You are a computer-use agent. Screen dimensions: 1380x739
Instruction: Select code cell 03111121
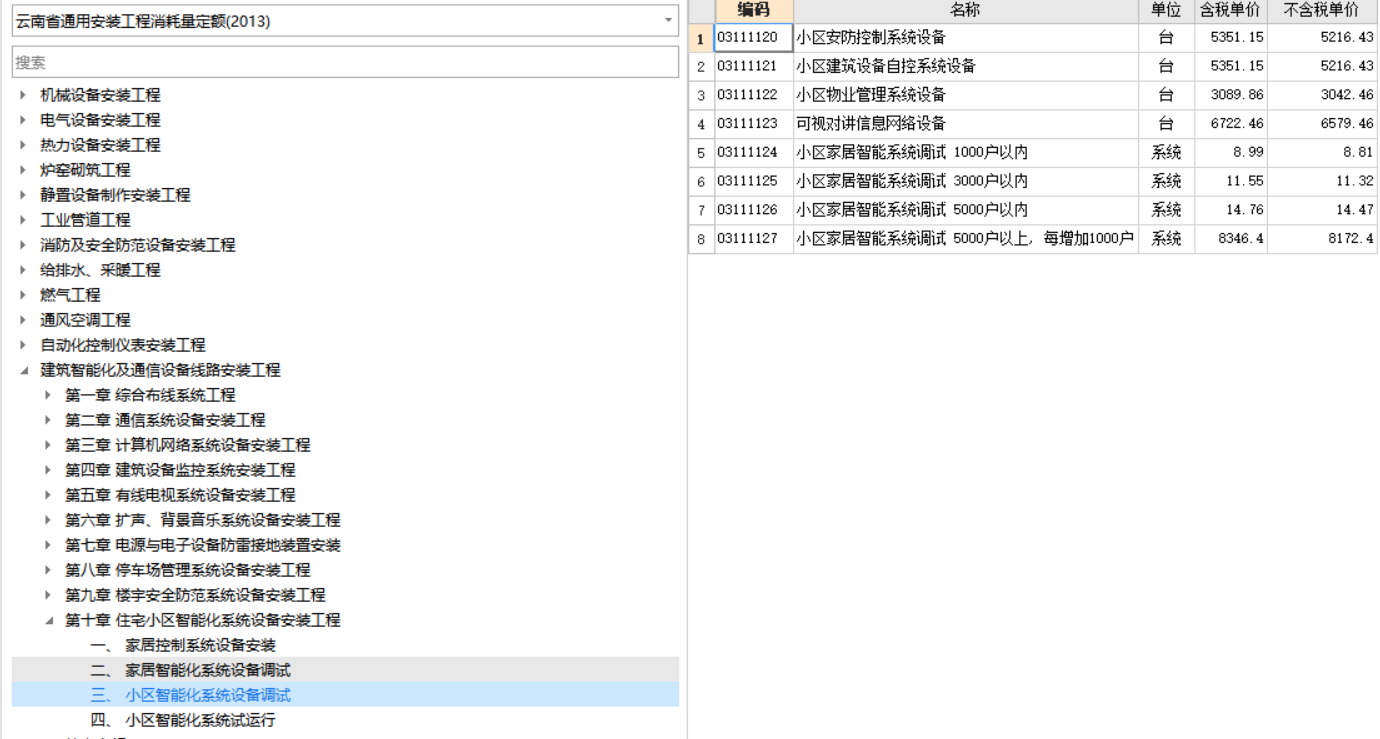click(754, 66)
